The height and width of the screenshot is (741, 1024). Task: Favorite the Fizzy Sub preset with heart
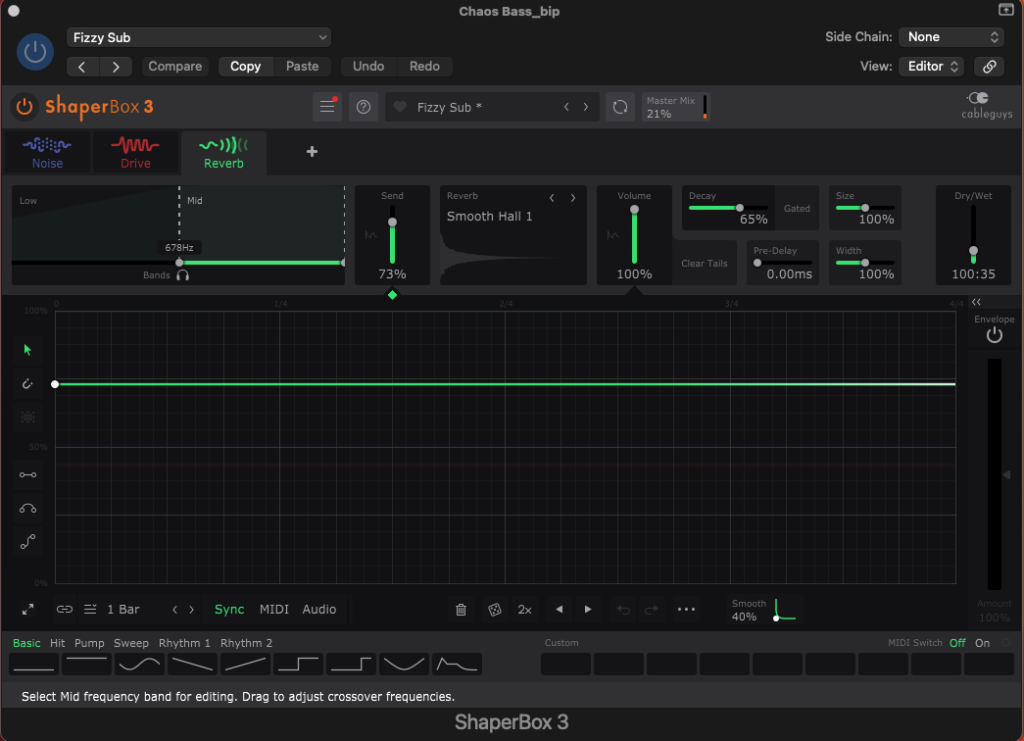pos(400,106)
